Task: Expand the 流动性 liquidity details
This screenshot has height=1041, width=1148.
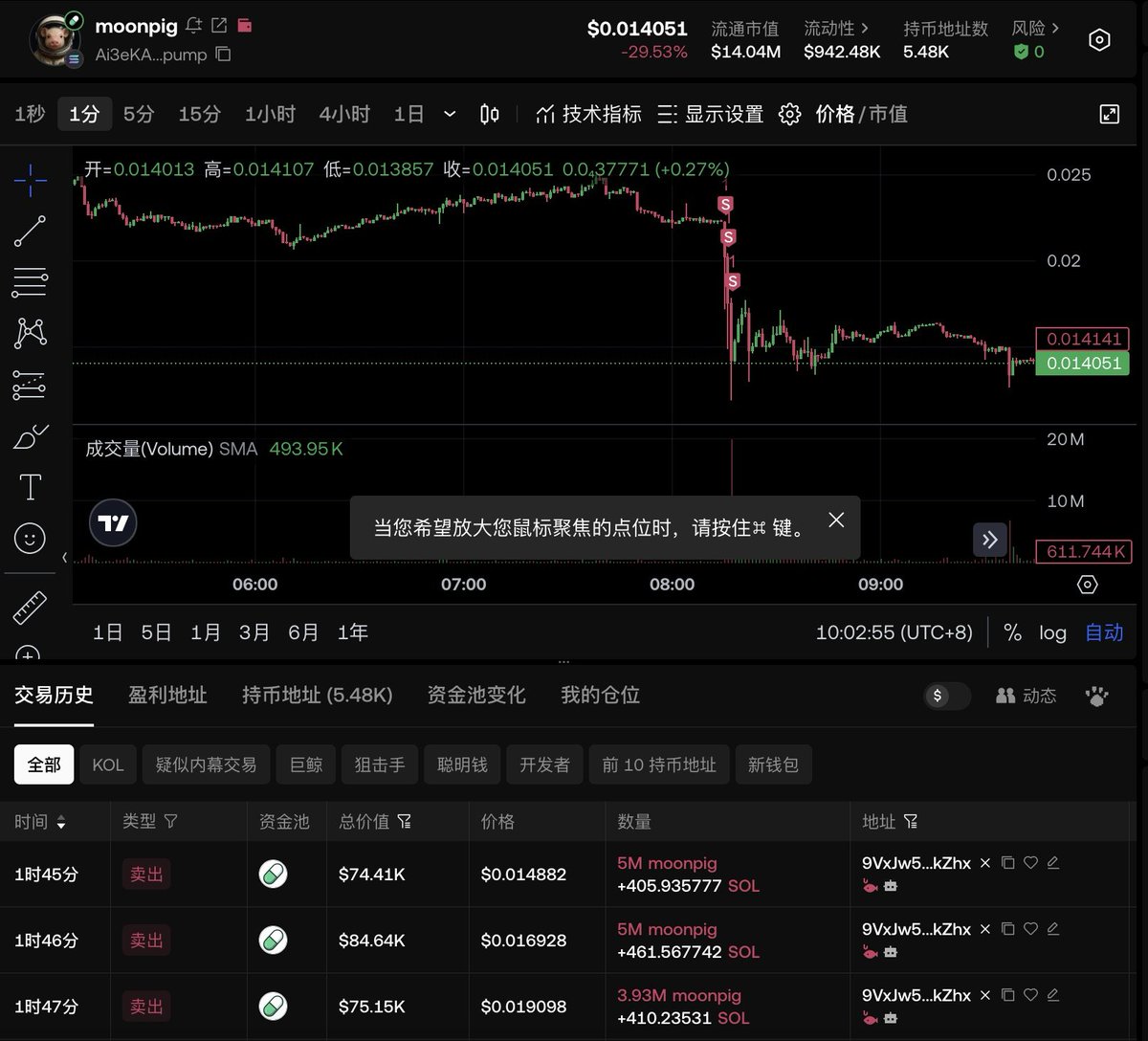Action: (x=837, y=29)
